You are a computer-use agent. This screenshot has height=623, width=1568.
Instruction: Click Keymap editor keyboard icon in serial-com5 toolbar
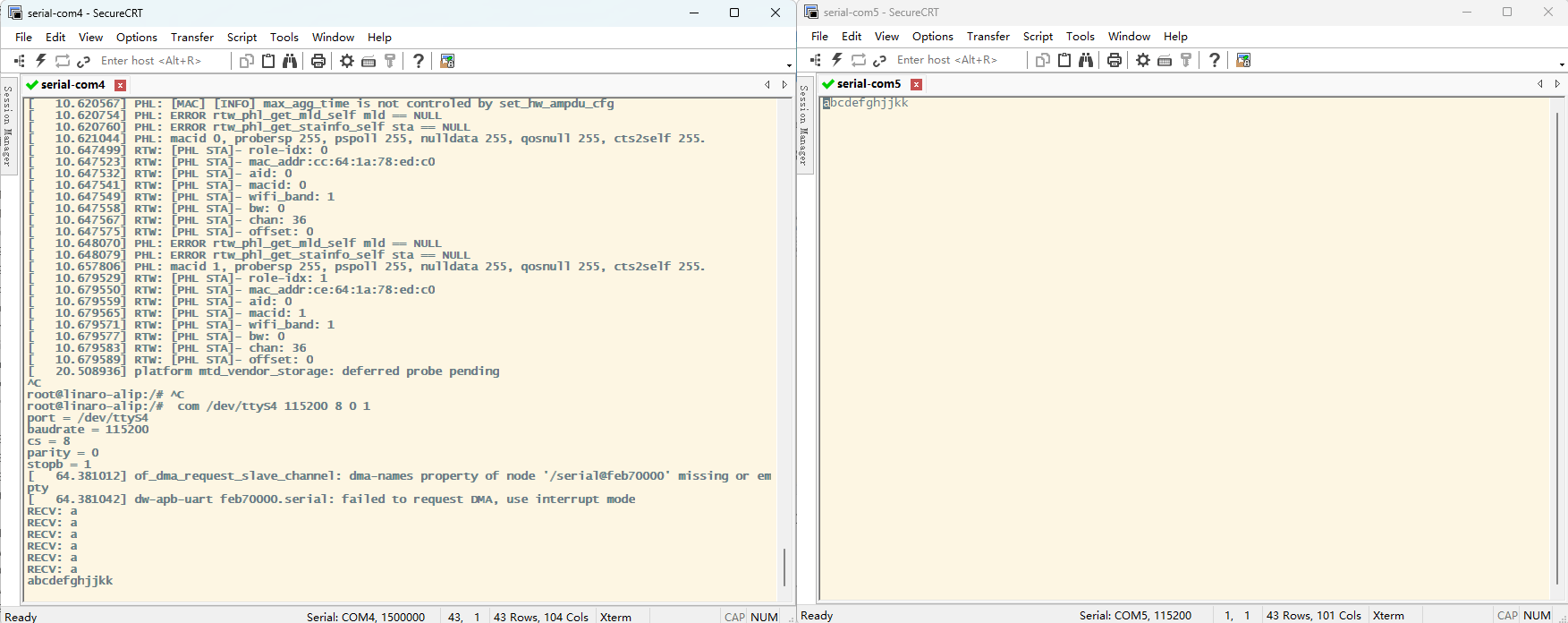1165,60
